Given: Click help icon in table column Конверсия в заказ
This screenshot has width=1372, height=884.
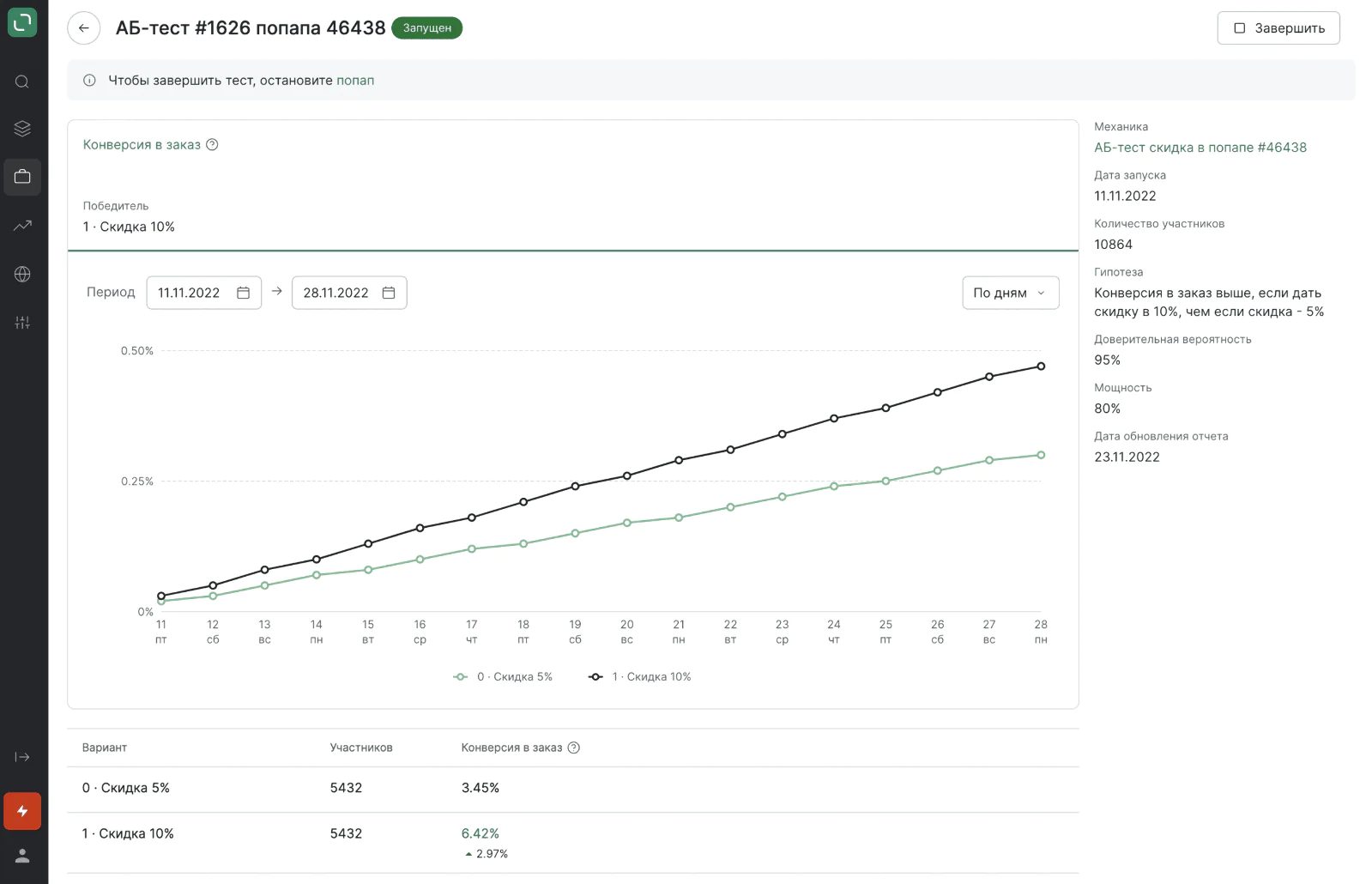Looking at the screenshot, I should coord(574,748).
